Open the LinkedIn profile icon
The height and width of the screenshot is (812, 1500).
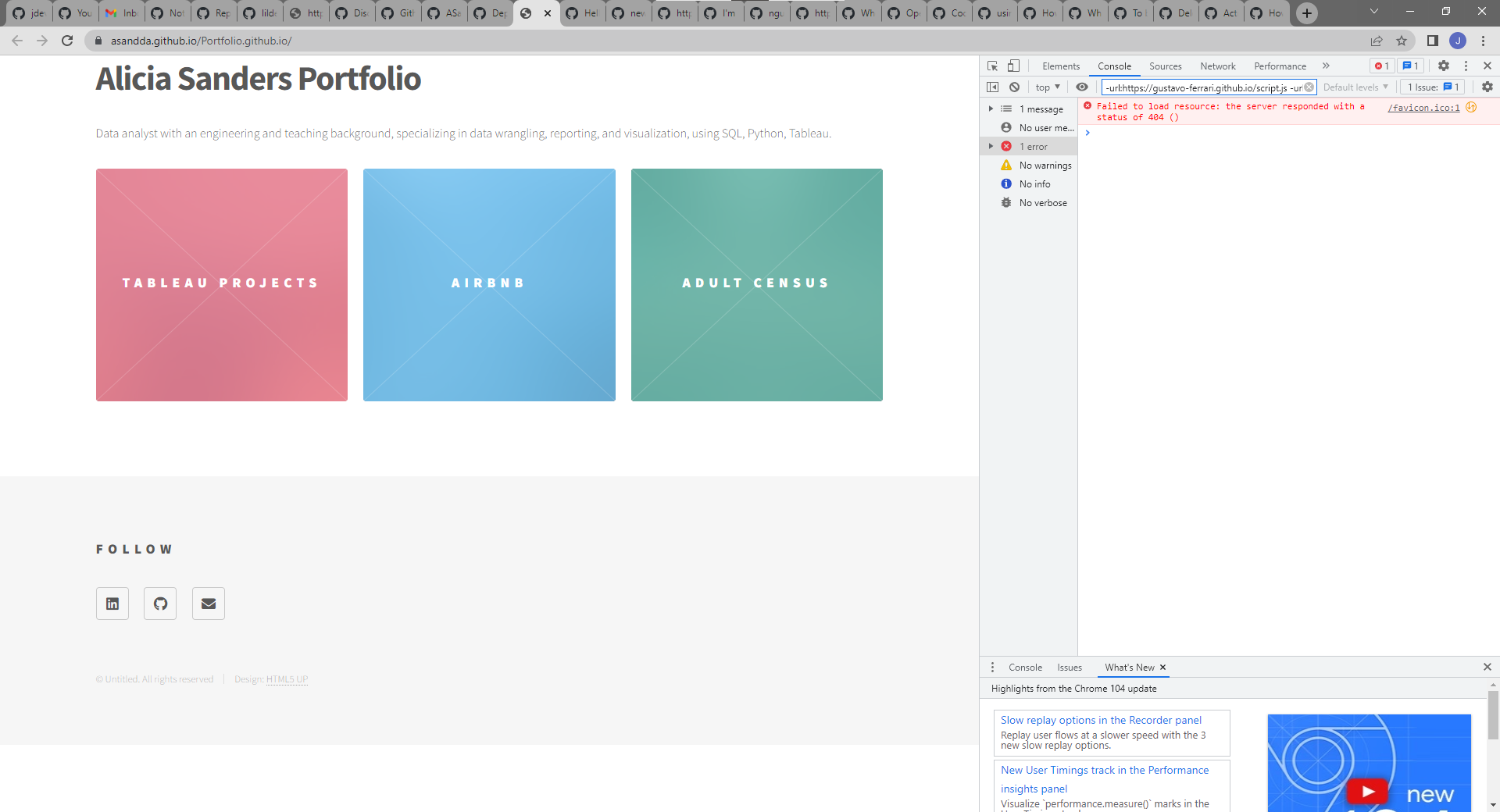112,604
